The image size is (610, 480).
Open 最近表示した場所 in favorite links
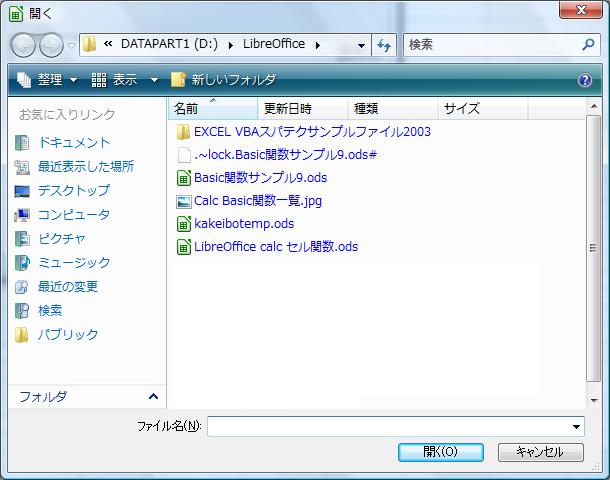(86, 166)
